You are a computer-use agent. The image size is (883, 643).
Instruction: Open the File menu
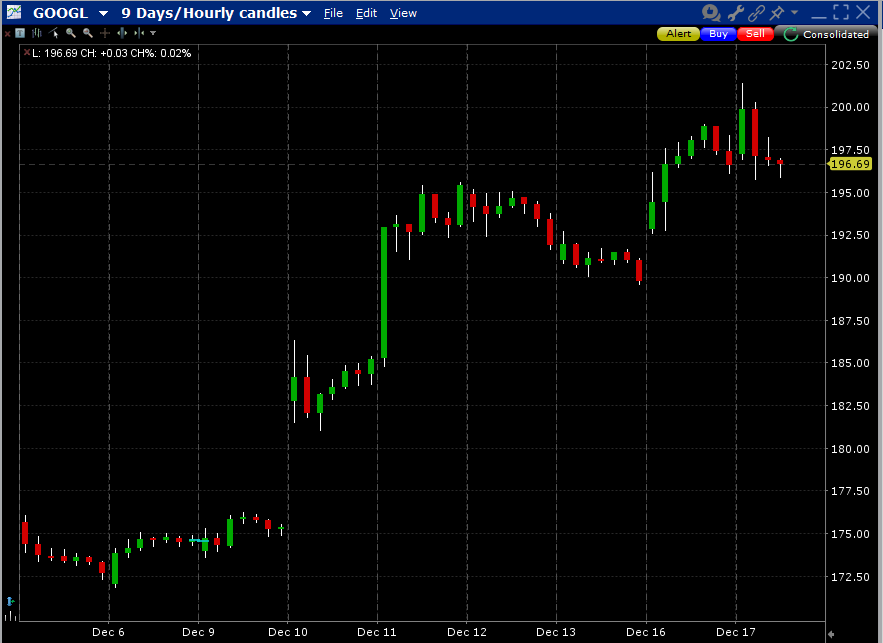(333, 13)
